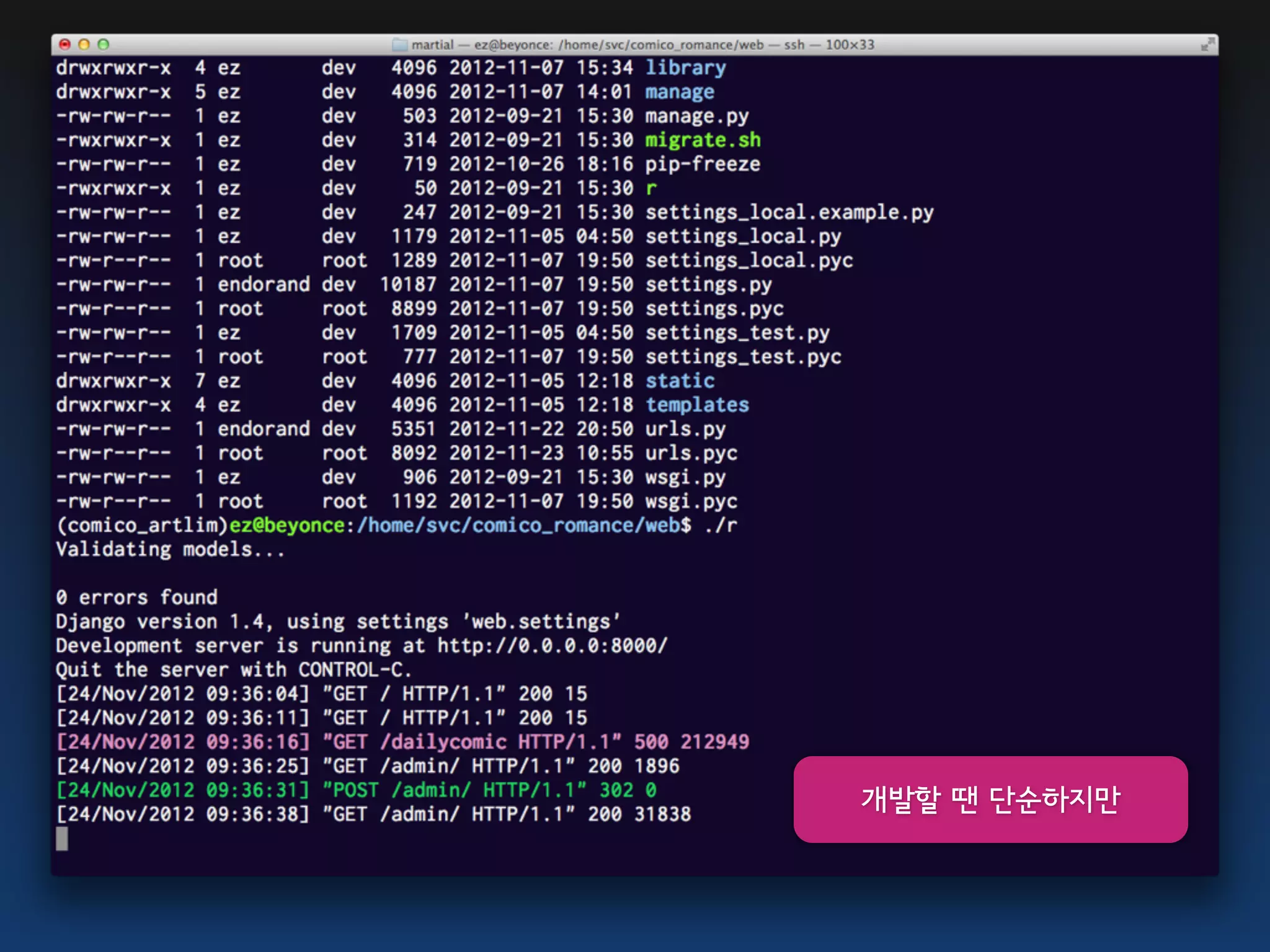The height and width of the screenshot is (952, 1270).
Task: Click the settings_local.example.py filename
Action: click(789, 213)
